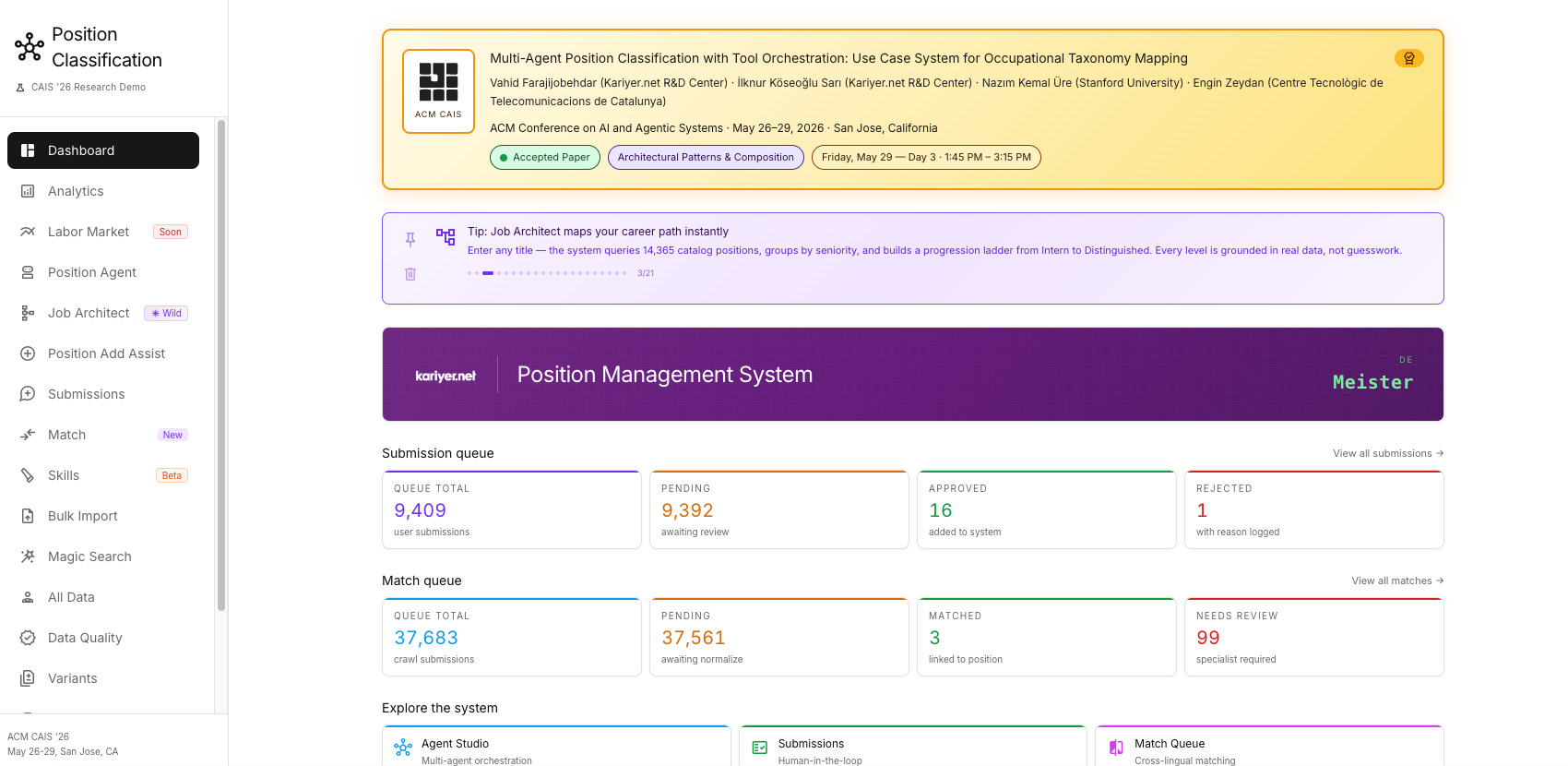This screenshot has width=1568, height=766.
Task: Open the Match page from sidebar
Action: 103,435
